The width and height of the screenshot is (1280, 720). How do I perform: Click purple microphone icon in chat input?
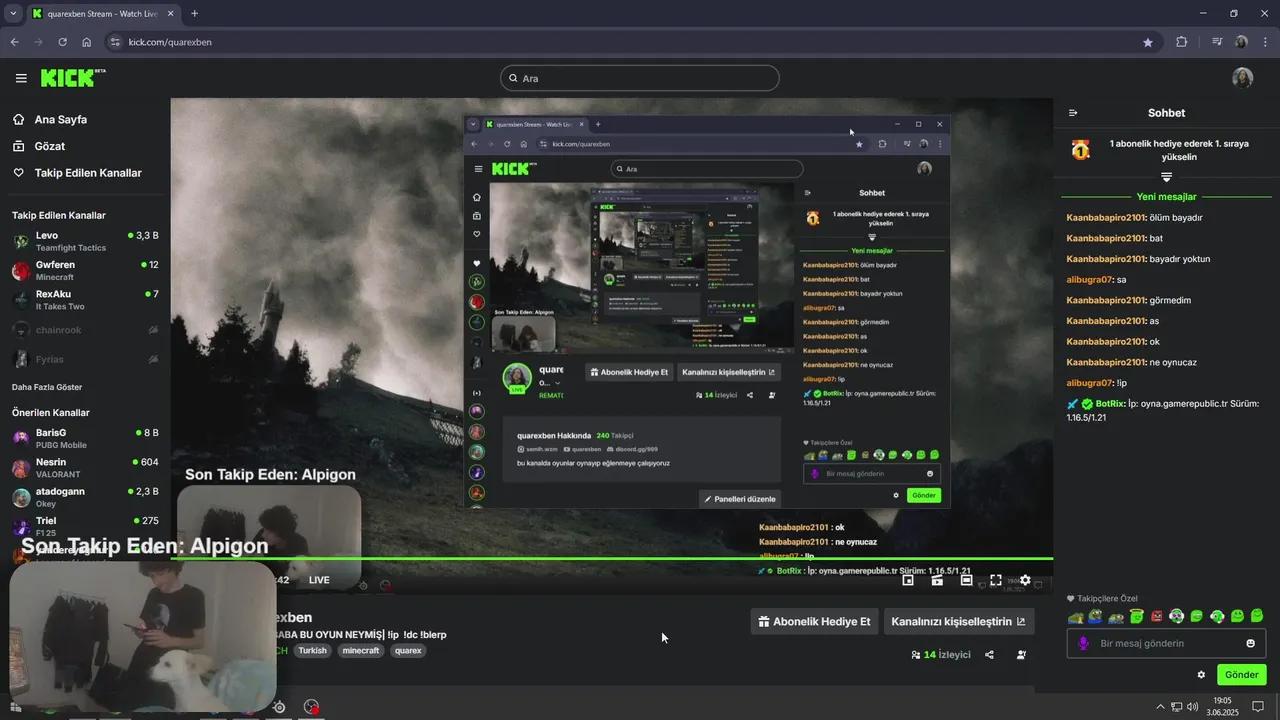pyautogui.click(x=1083, y=643)
